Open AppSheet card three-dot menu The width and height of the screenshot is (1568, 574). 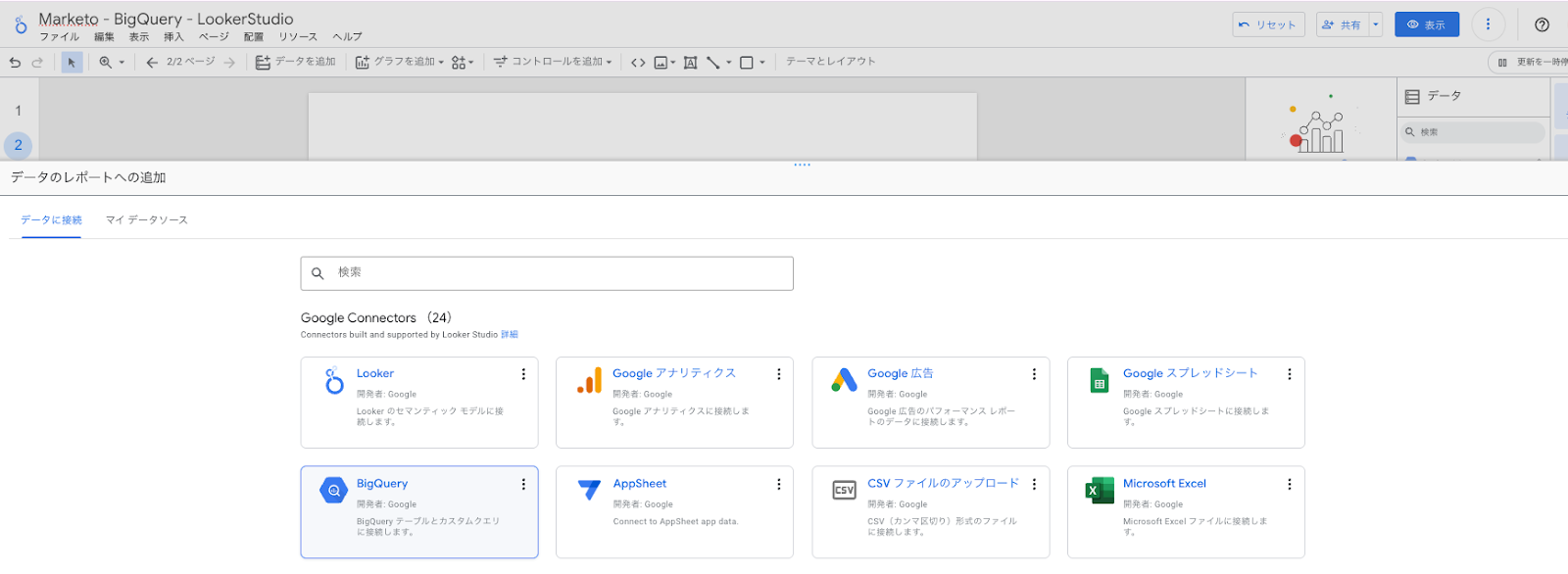click(x=779, y=484)
